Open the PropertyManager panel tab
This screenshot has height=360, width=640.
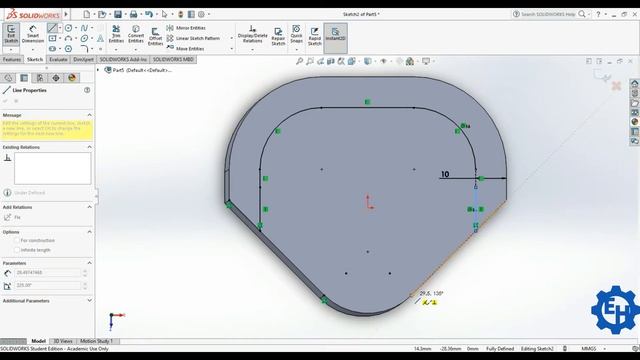pos(24,78)
